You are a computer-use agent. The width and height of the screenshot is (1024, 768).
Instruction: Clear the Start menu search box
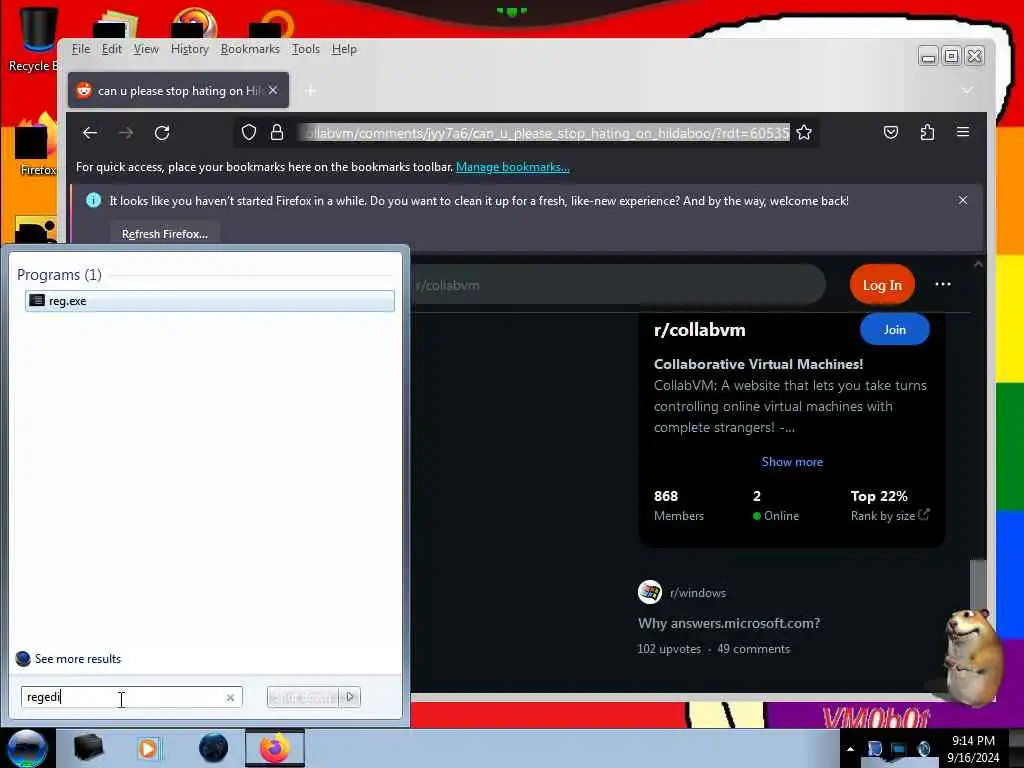(x=230, y=697)
